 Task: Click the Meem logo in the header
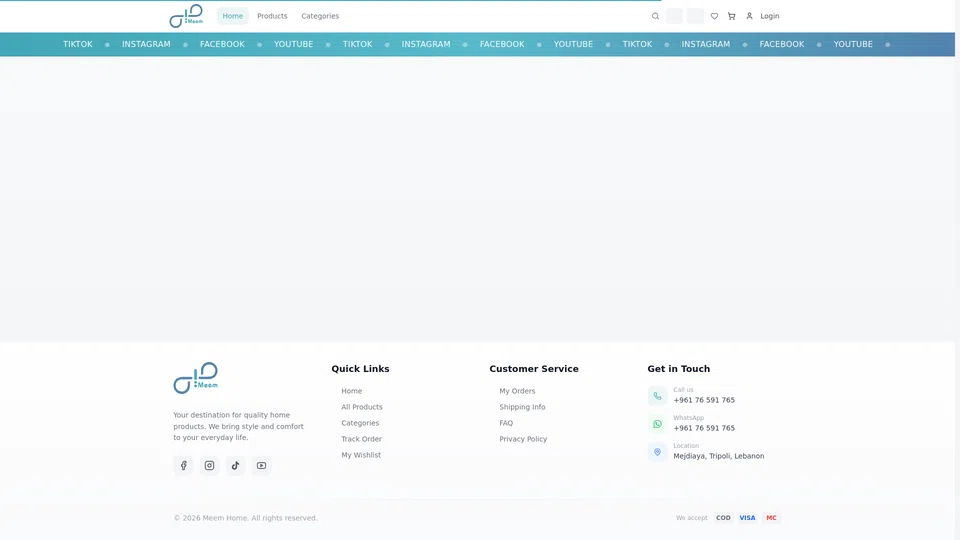(x=186, y=16)
